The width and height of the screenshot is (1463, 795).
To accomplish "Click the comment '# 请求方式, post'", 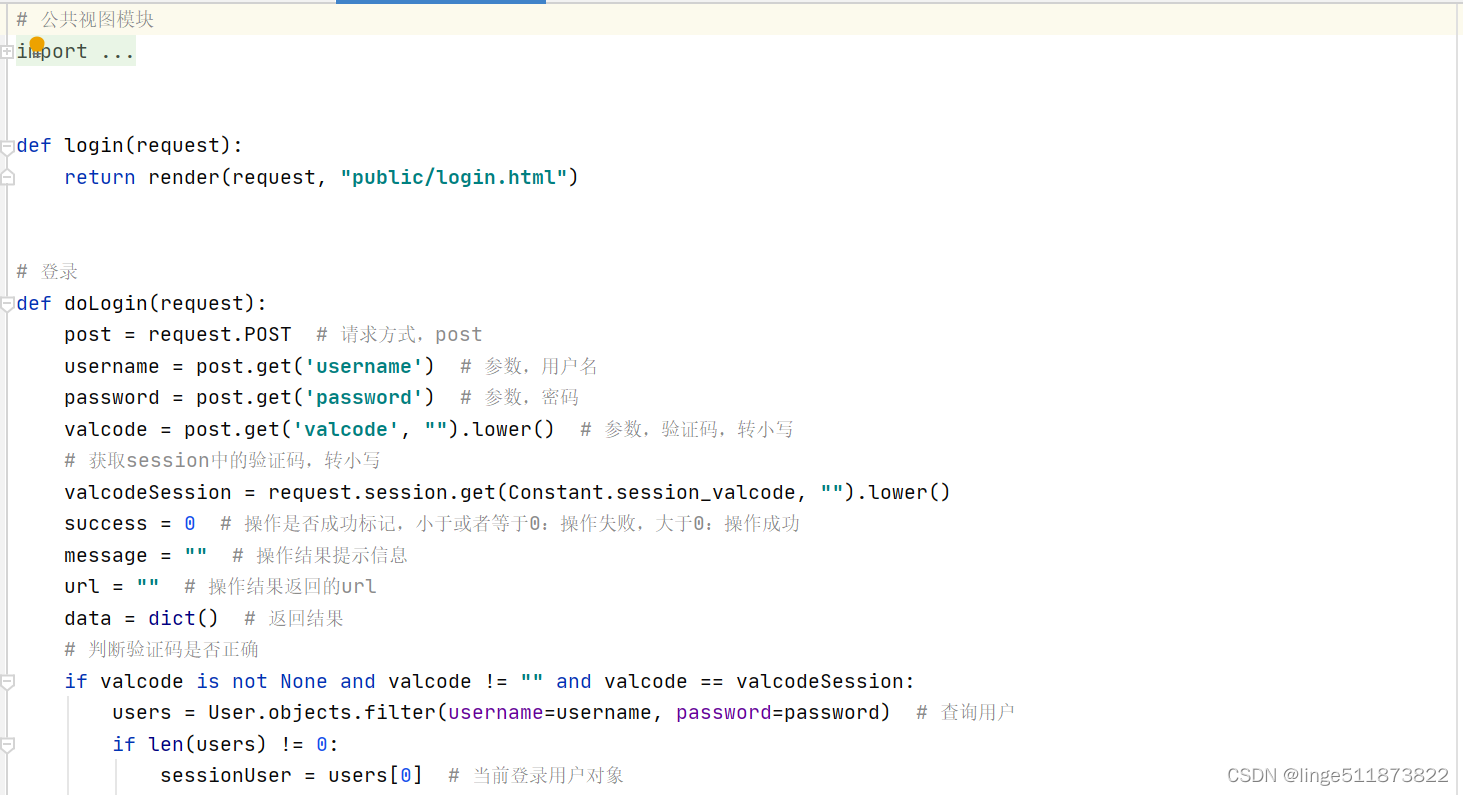I will 399,335.
